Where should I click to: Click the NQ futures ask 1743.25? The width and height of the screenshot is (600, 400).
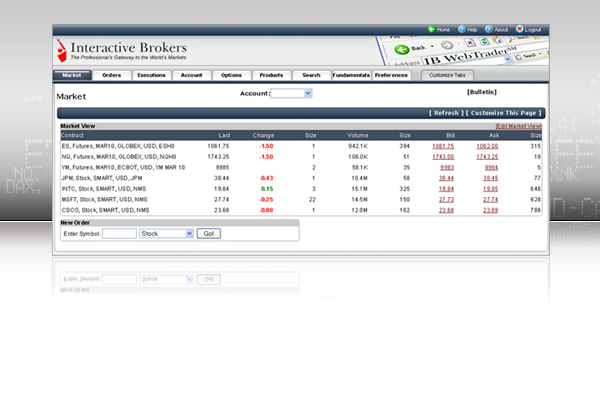(487, 157)
